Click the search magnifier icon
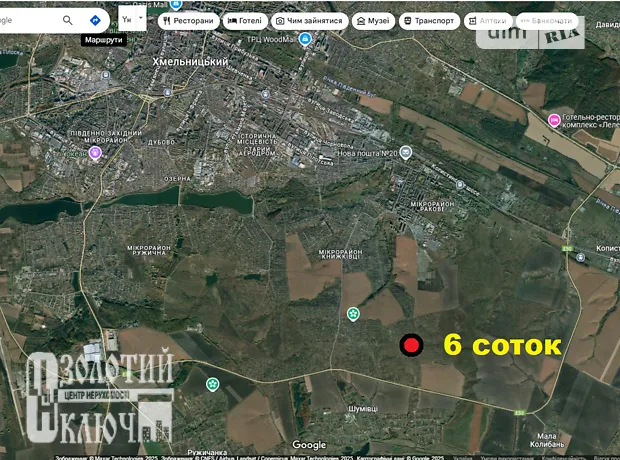Viewport: 620px width, 460px height. click(68, 20)
